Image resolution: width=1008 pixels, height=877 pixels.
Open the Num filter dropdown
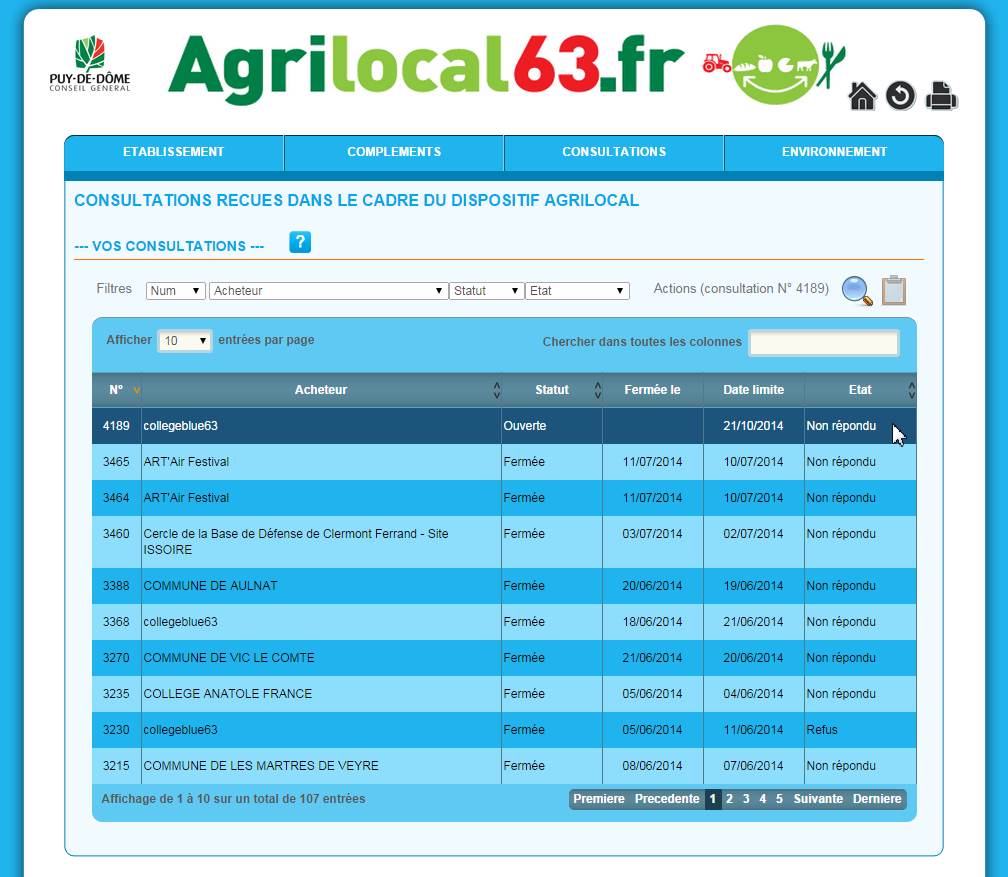click(176, 291)
